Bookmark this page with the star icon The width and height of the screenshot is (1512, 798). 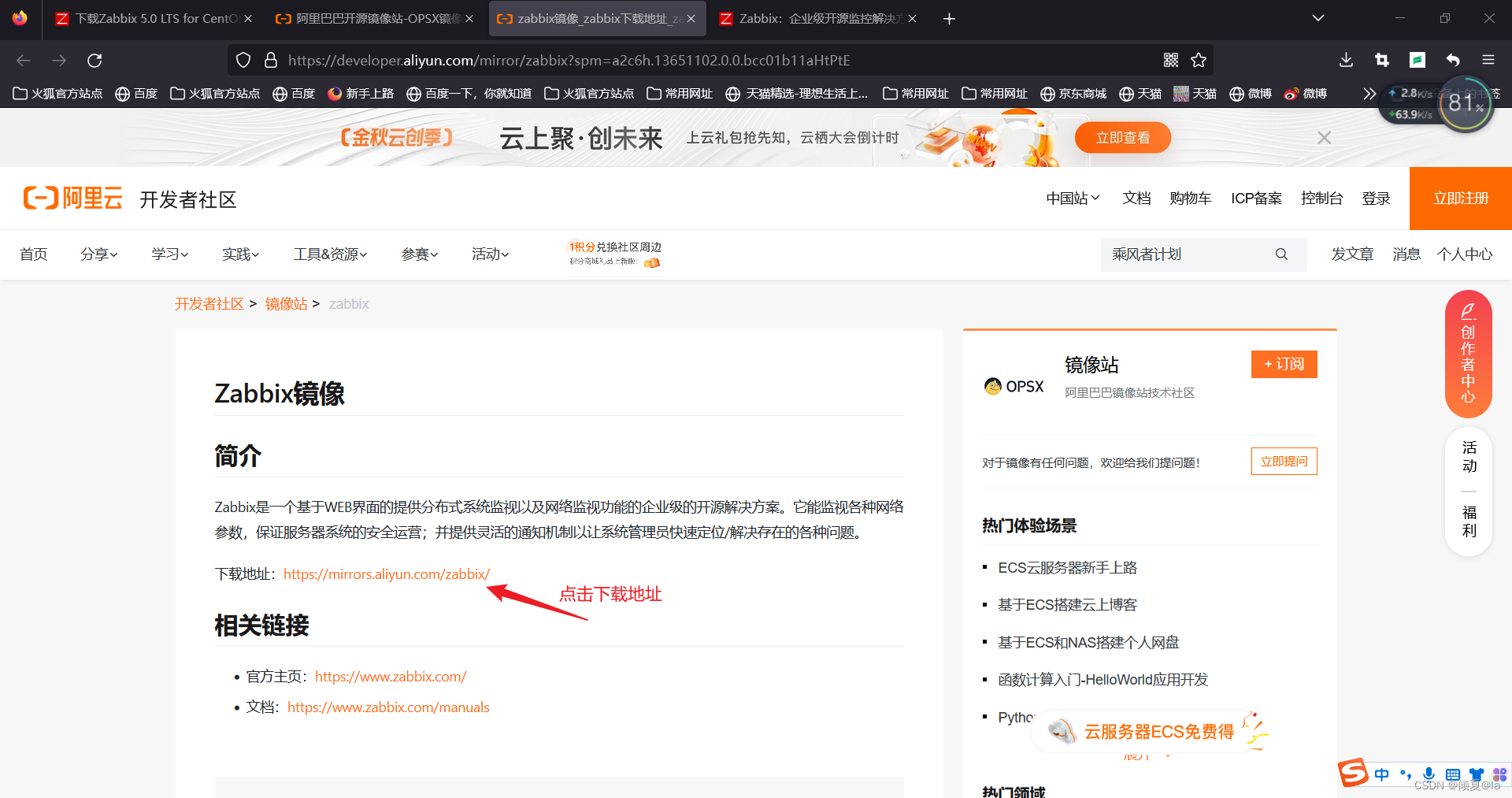pyautogui.click(x=1199, y=60)
